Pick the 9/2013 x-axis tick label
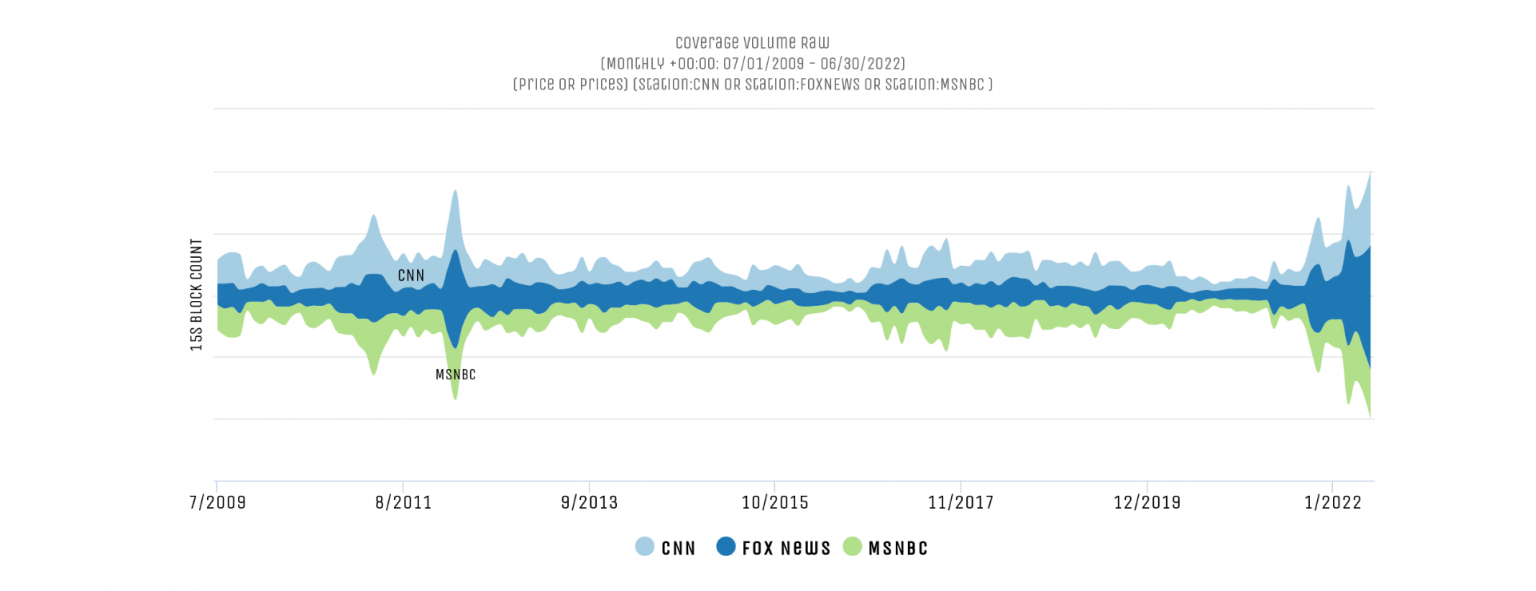Viewport: 1536px width, 591px height. (x=589, y=502)
